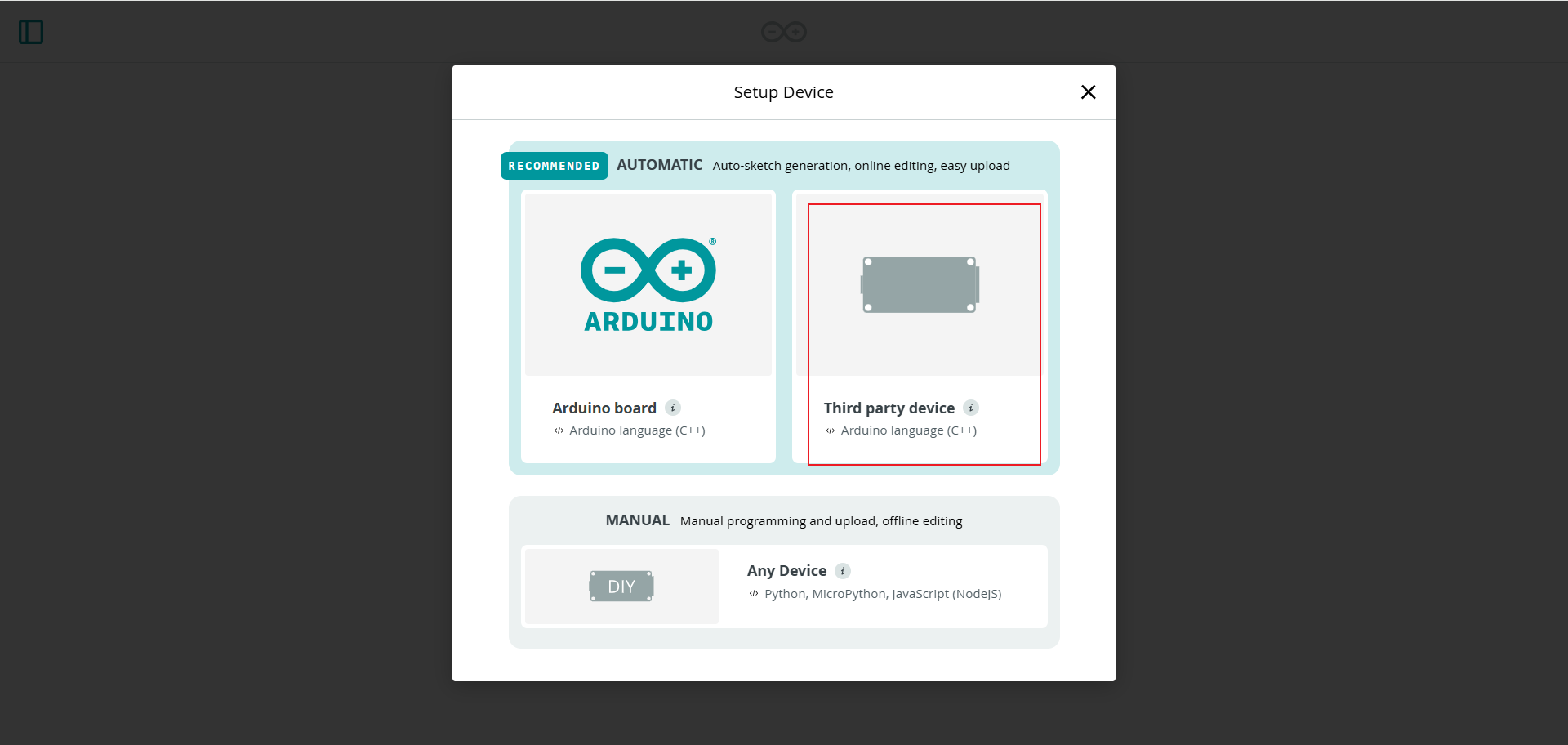Open info icon next to Any Device
This screenshot has width=1568, height=745.
coord(843,571)
